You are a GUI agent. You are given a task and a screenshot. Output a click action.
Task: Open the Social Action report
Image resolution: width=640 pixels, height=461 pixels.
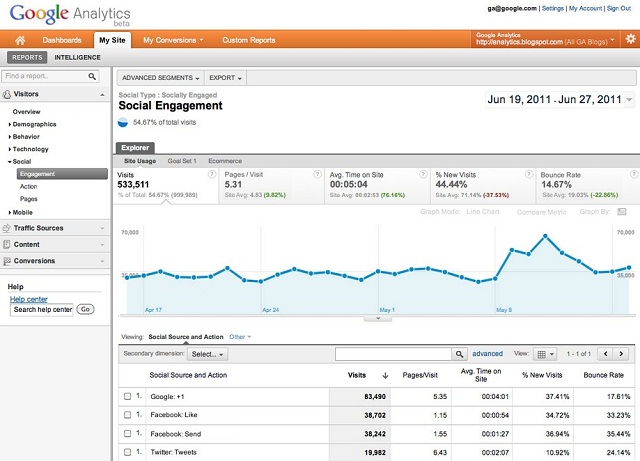pyautogui.click(x=29, y=186)
